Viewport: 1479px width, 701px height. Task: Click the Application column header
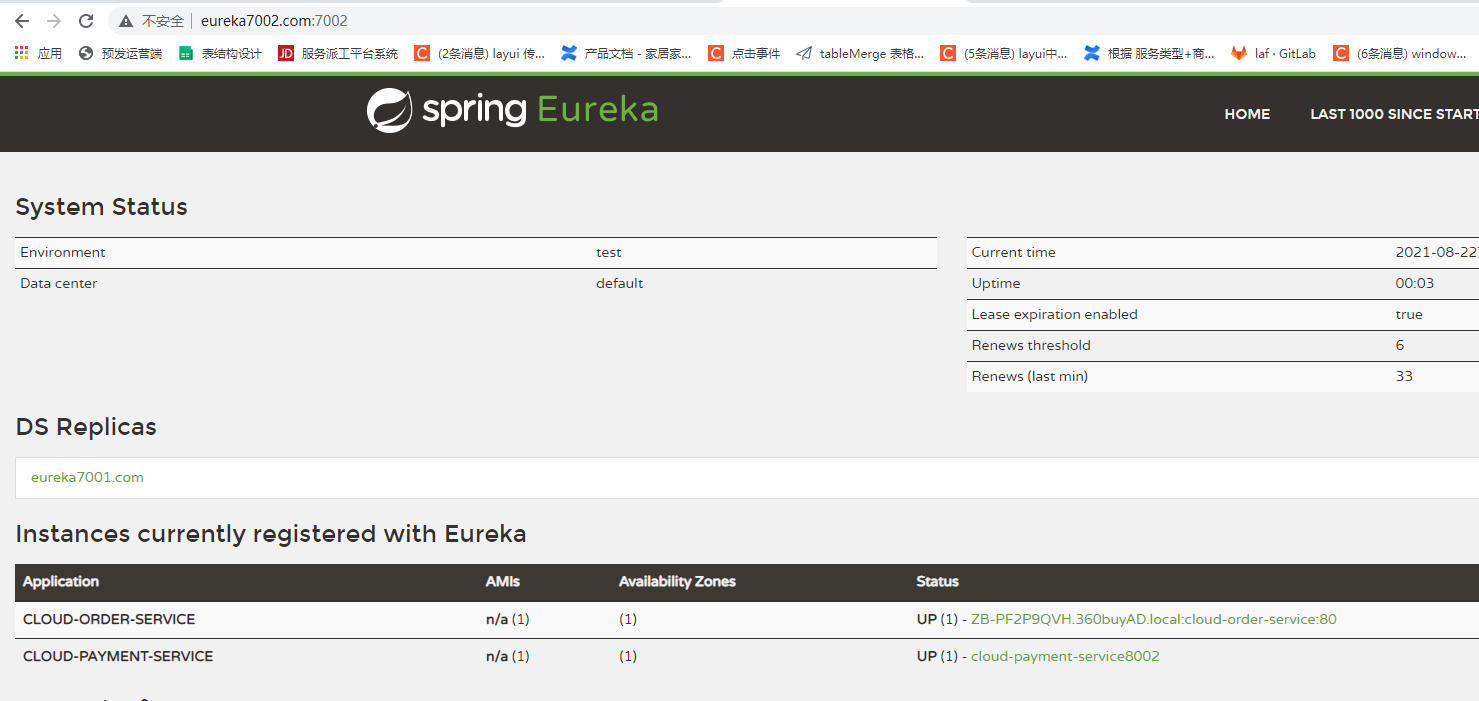click(61, 581)
